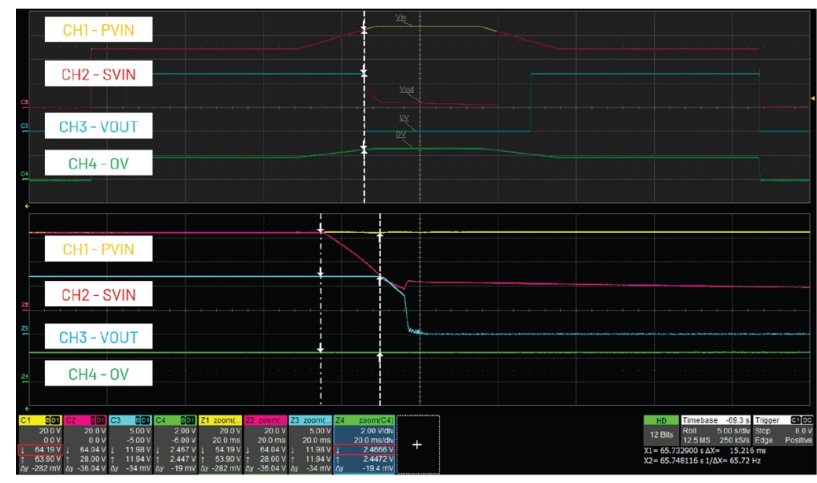The image size is (817, 483).
Task: Click the CH2 - SVIN label in upper grid
Action: click(x=98, y=76)
